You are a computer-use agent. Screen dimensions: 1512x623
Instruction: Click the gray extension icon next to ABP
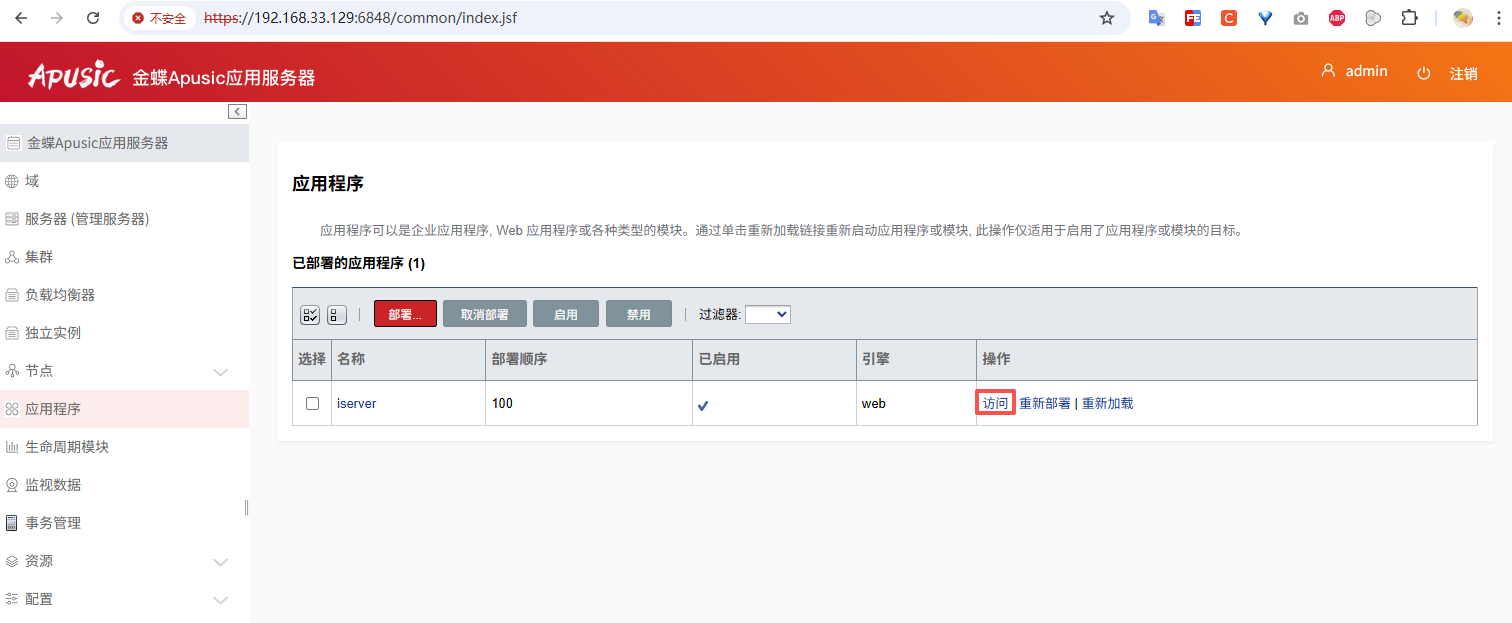(1373, 18)
